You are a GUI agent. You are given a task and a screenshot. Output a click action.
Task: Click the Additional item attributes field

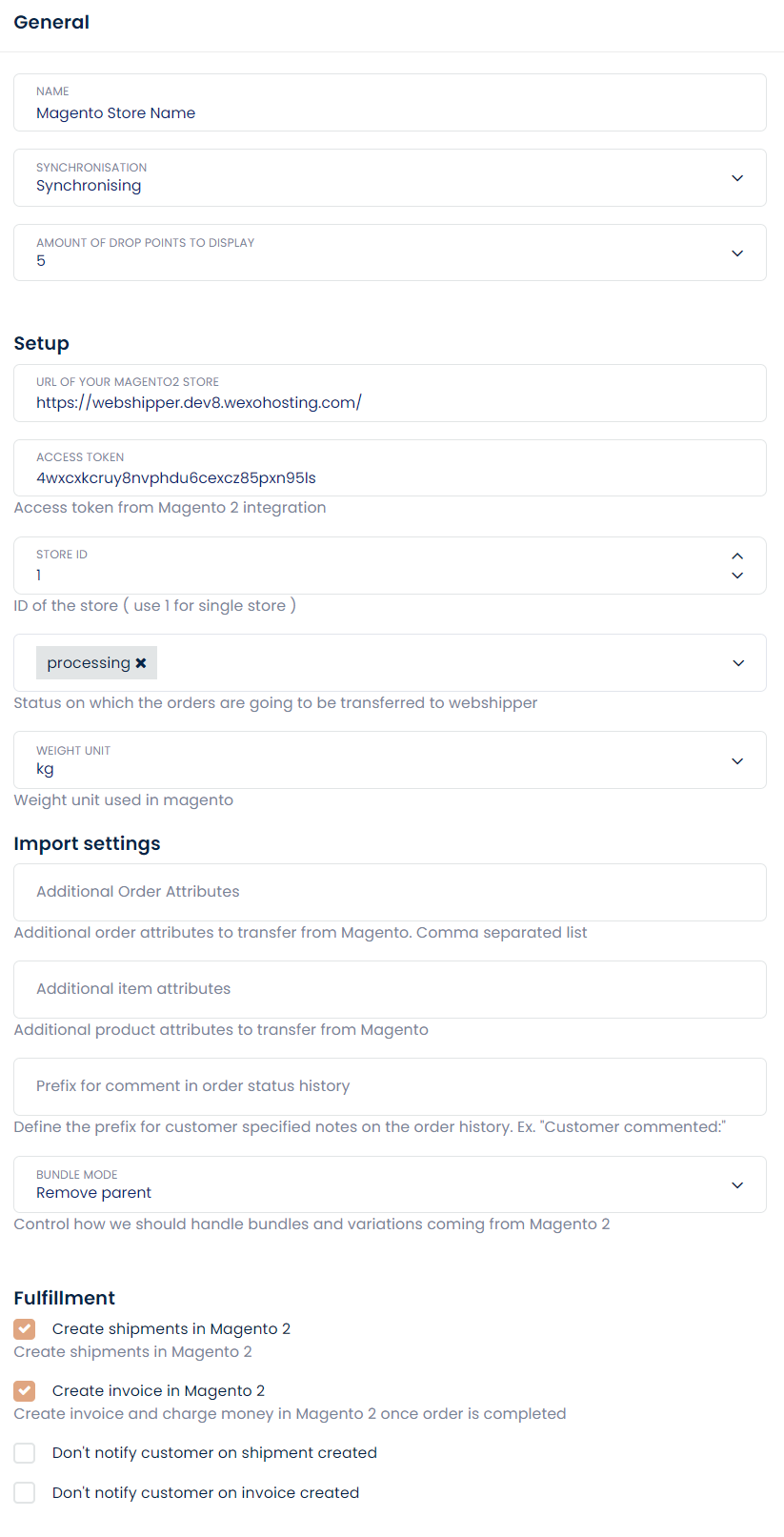click(x=381, y=989)
